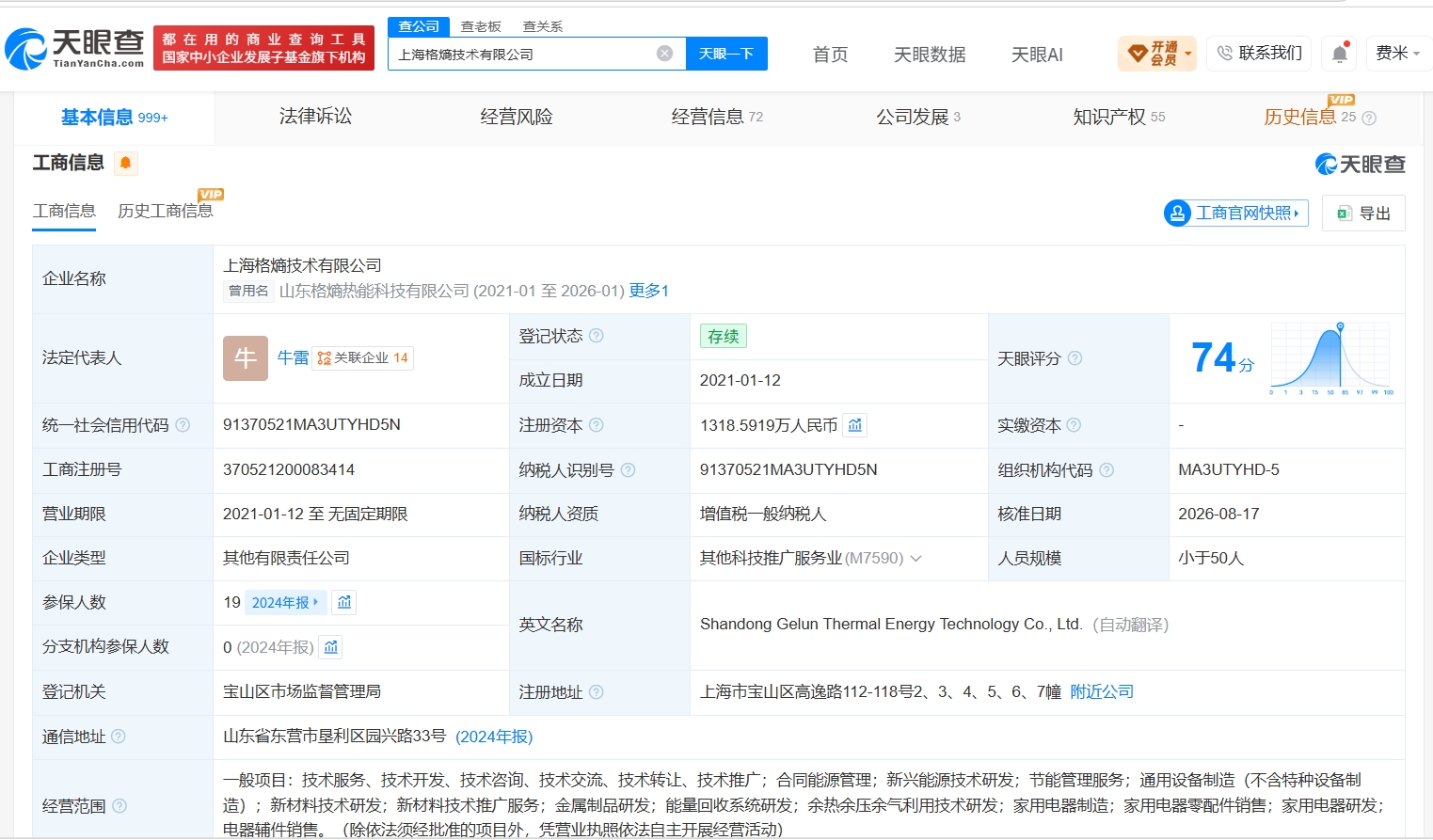The image size is (1433, 840).
Task: Open help icon next to 通信地址
Action: click(119, 737)
